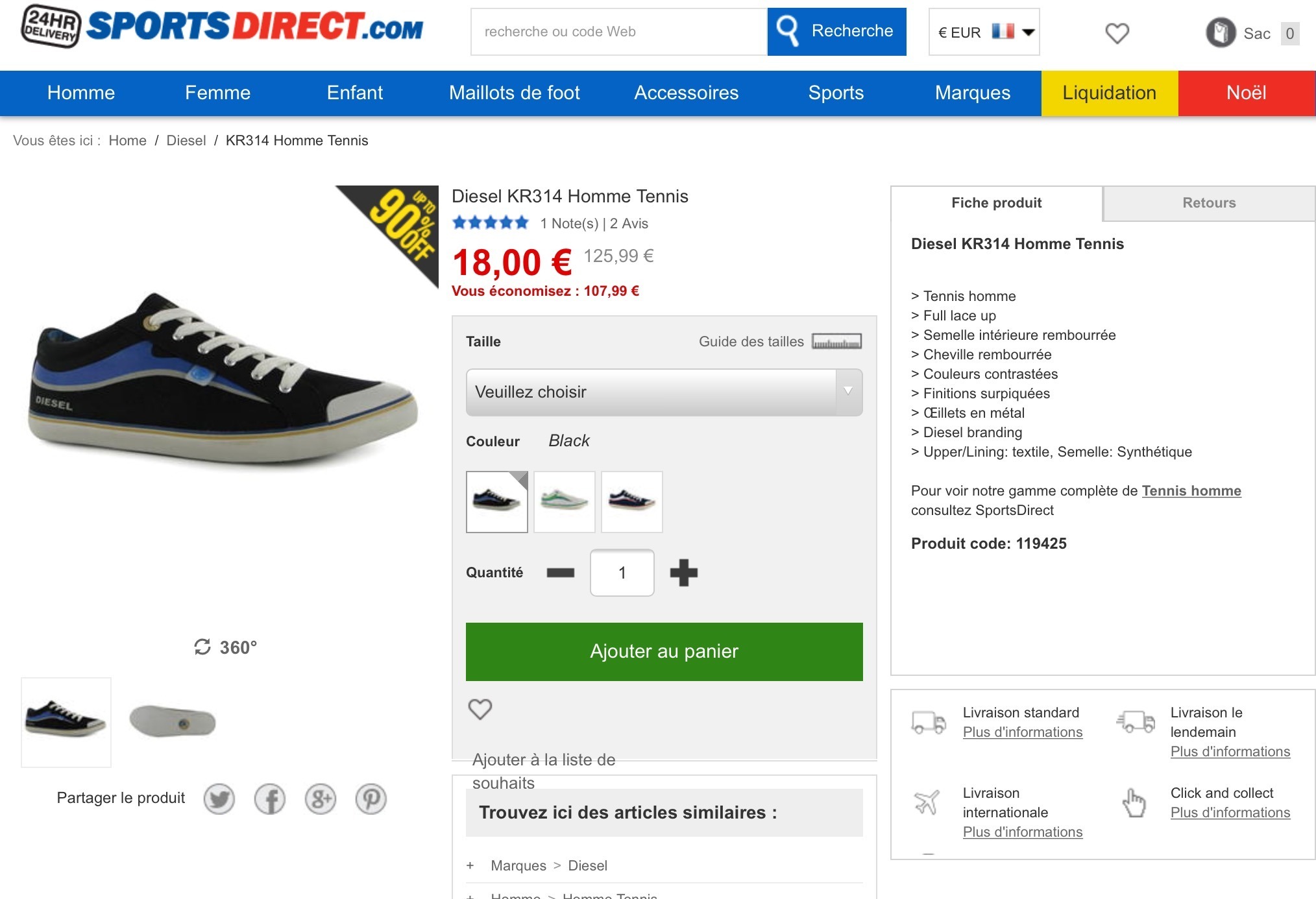Decrease quantity with minus button
Image resolution: width=1316 pixels, height=899 pixels.
[x=561, y=573]
